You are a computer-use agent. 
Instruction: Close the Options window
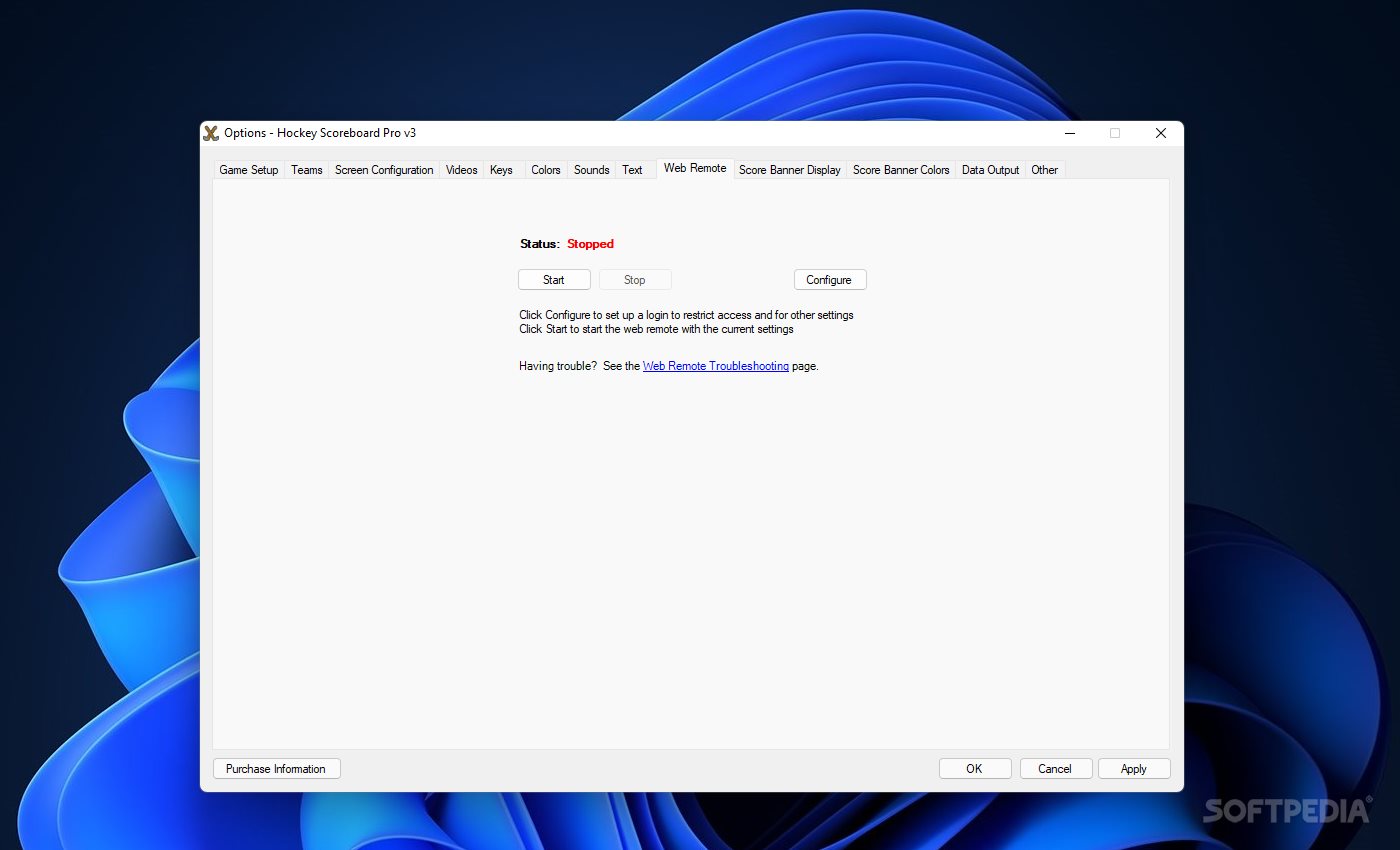click(1161, 133)
